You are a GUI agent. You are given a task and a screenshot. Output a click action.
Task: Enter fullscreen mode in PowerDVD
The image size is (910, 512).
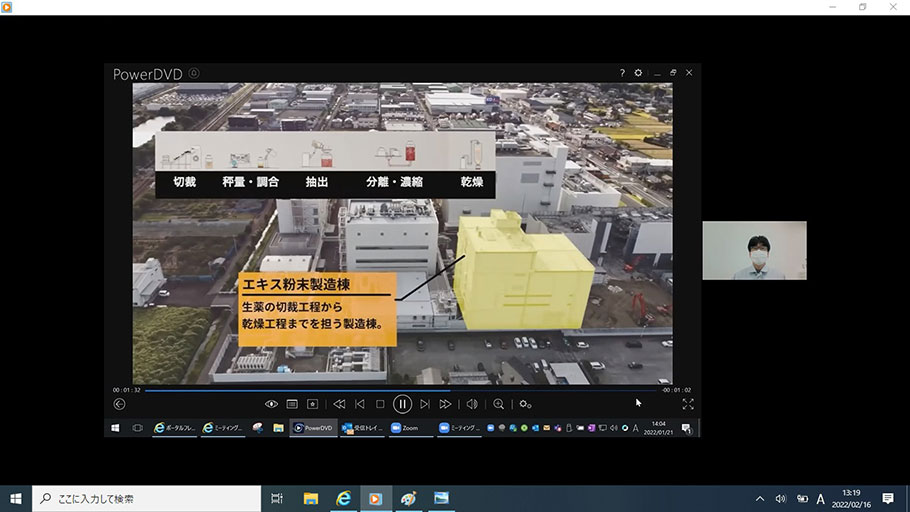coord(688,404)
